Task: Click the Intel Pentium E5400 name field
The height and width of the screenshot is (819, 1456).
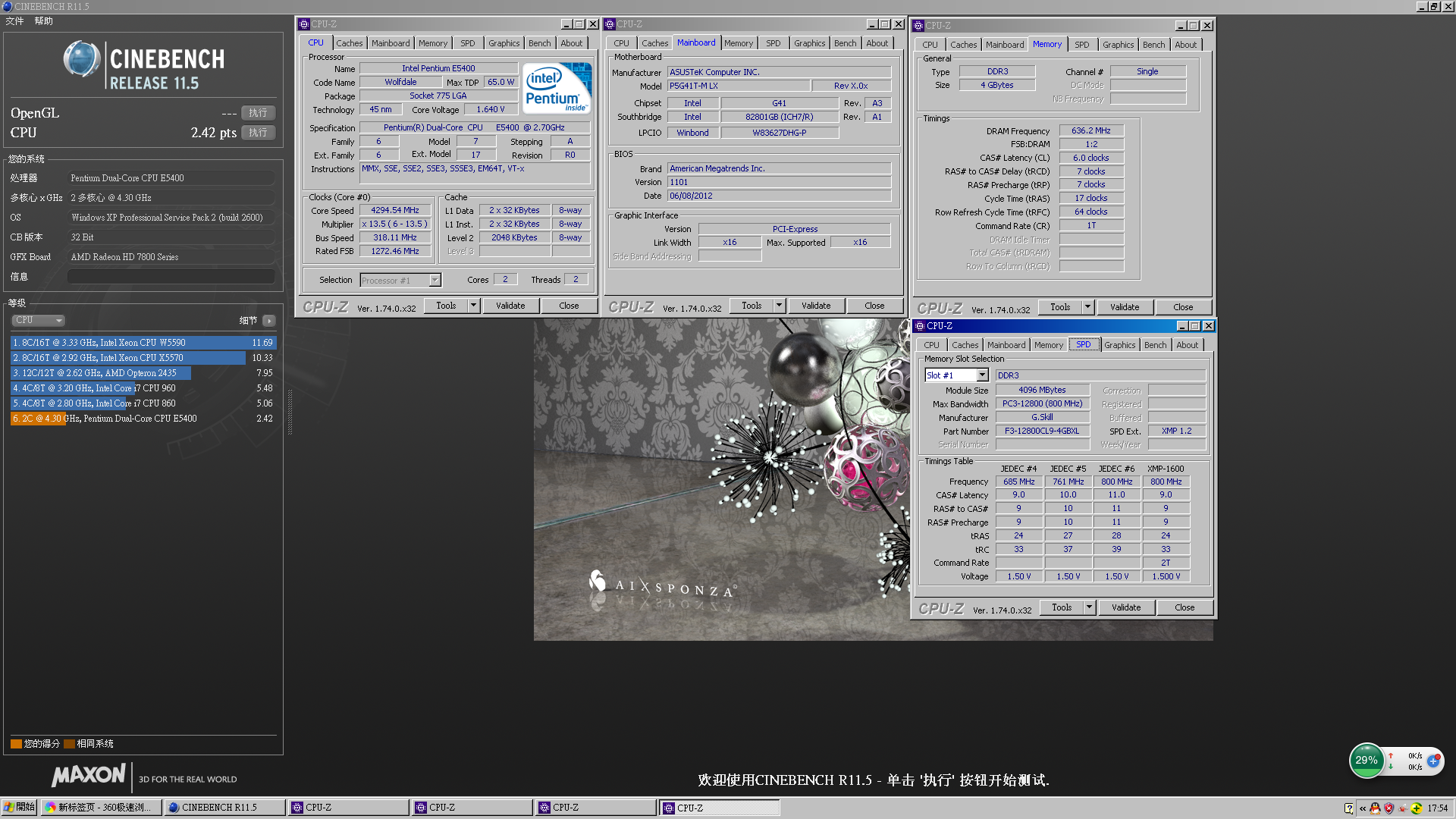Action: pos(438,68)
